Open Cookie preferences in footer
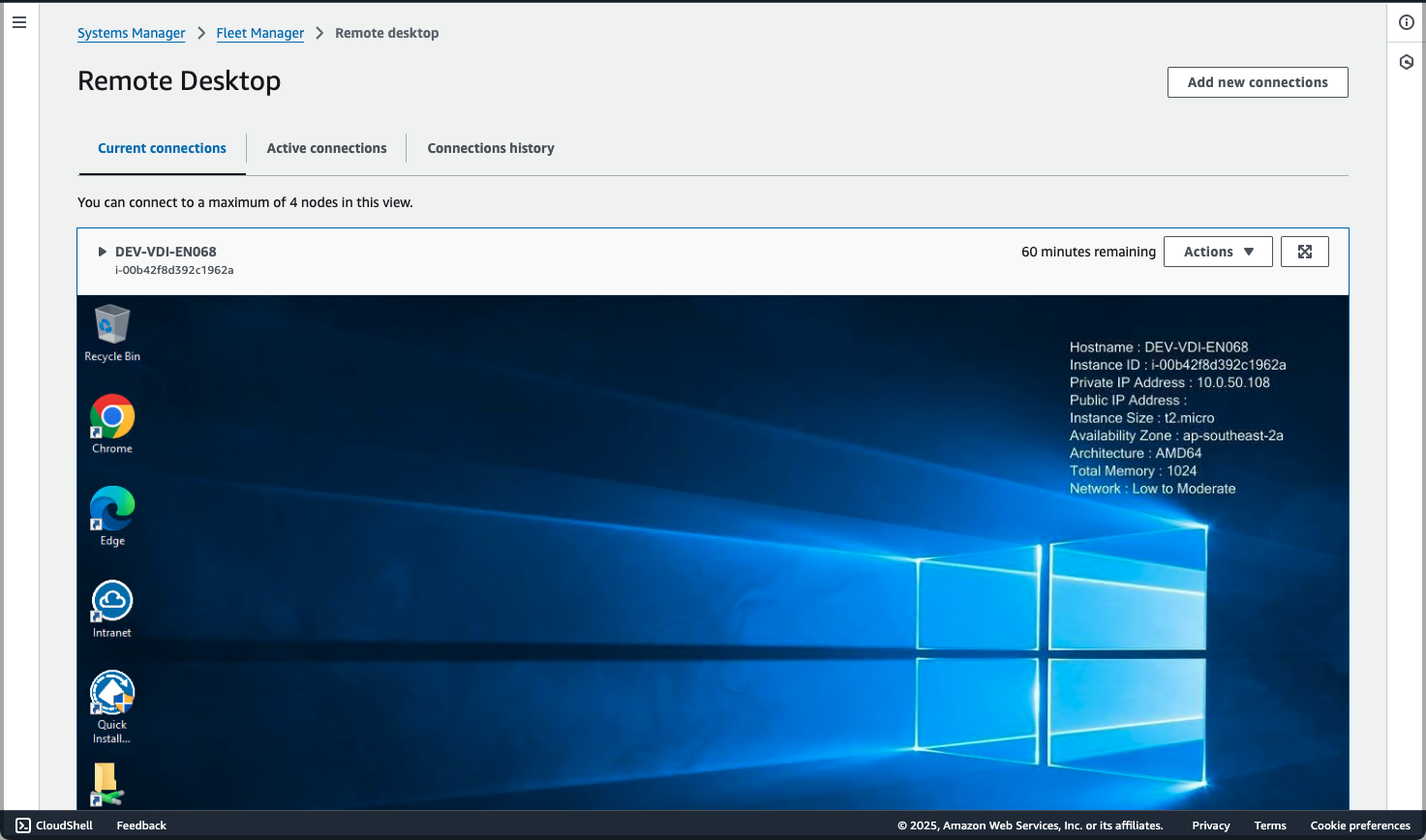The width and height of the screenshot is (1426, 840). pos(1359,825)
